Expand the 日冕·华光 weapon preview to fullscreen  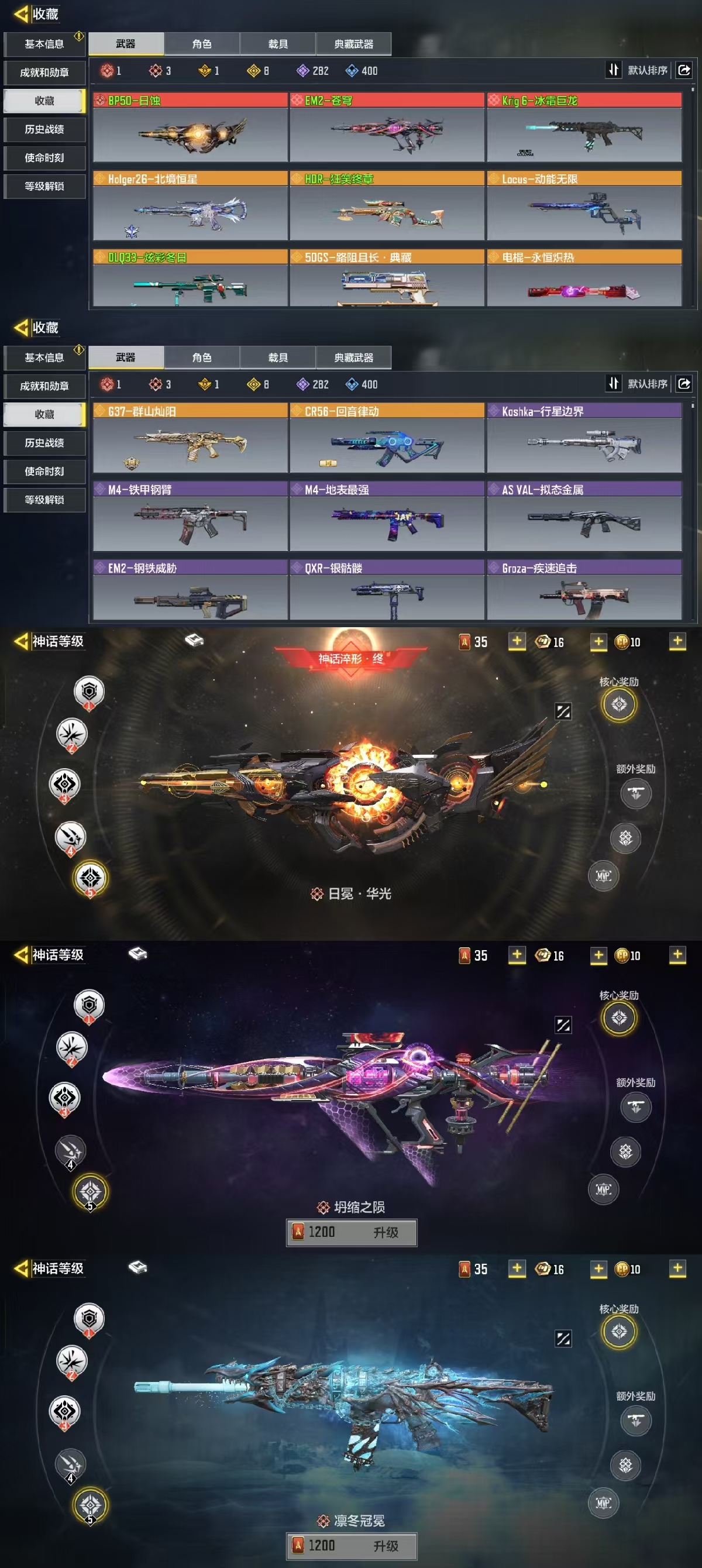(x=563, y=711)
